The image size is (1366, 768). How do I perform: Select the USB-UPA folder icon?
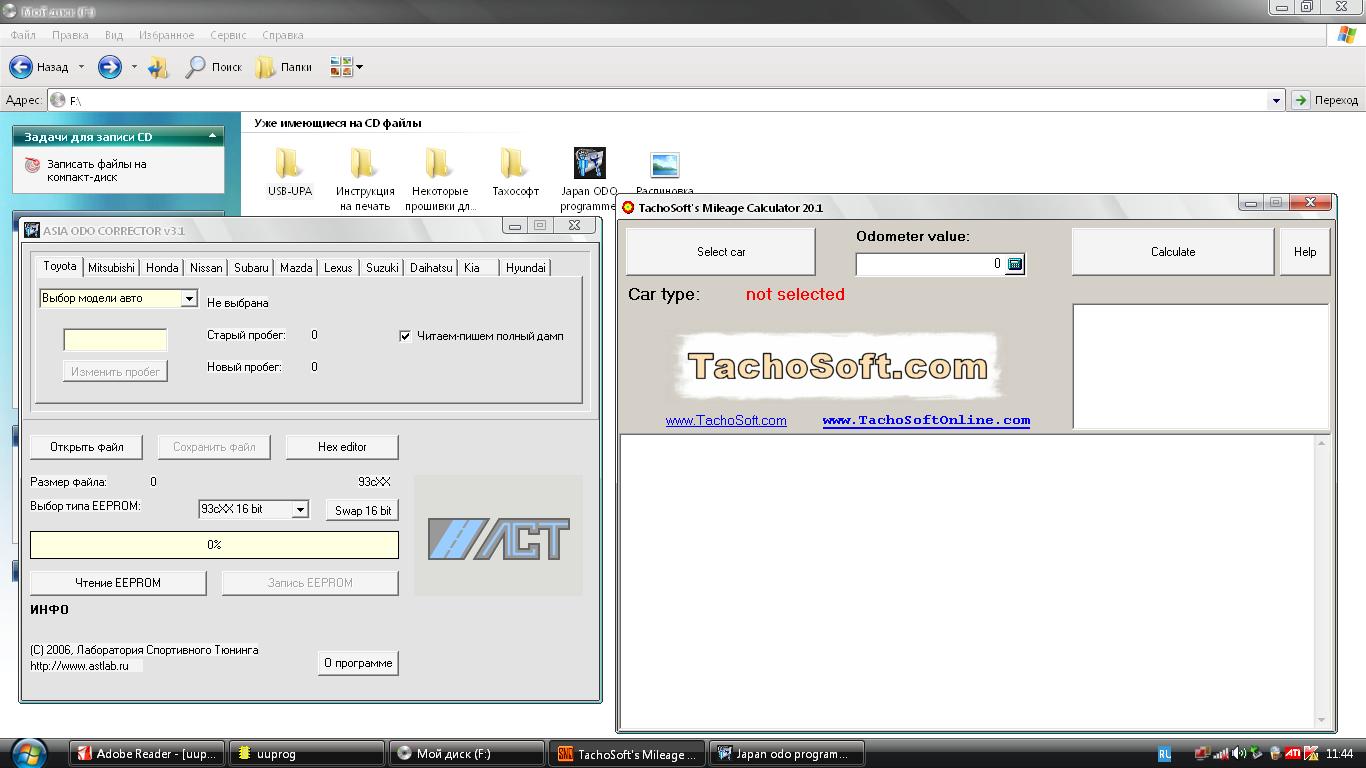point(289,163)
